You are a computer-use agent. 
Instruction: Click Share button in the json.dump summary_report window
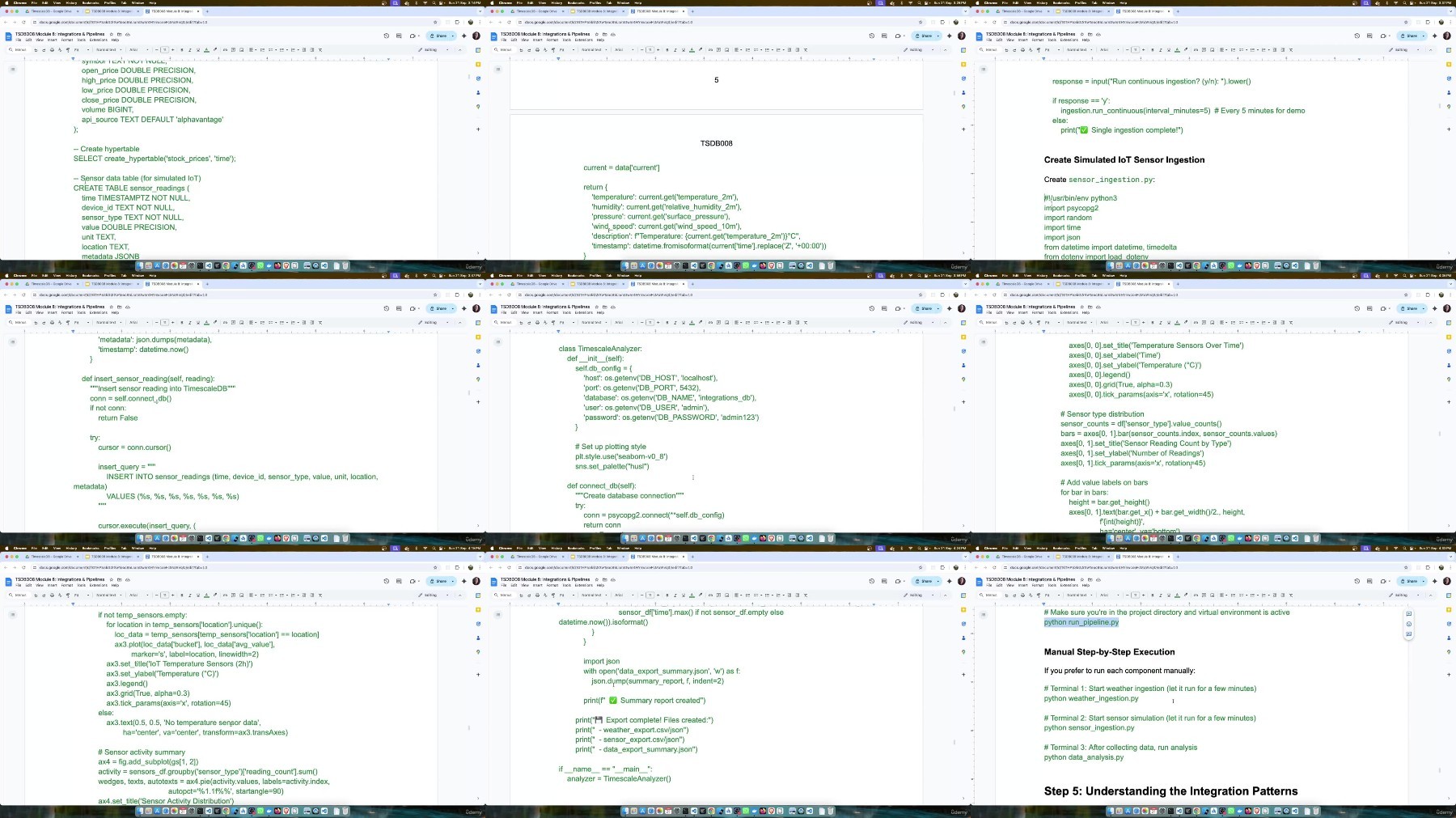point(924,581)
